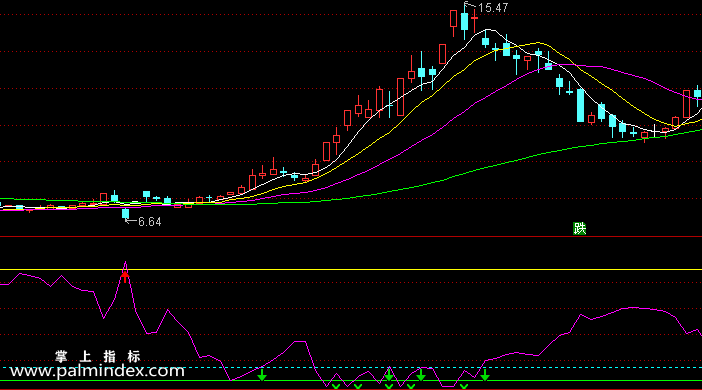Select the cyan candle at the 6.64 low
The image size is (702, 390).
tap(125, 214)
